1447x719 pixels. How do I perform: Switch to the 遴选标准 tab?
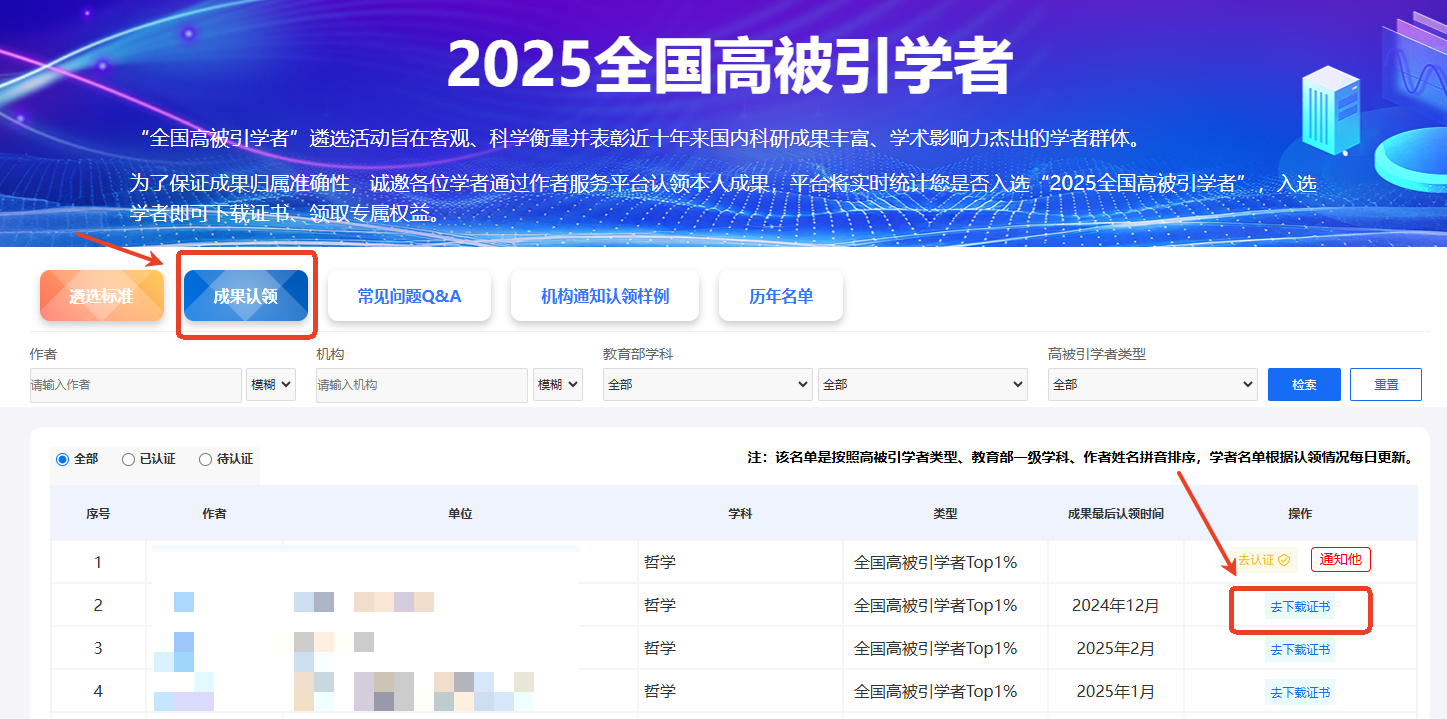(x=101, y=296)
